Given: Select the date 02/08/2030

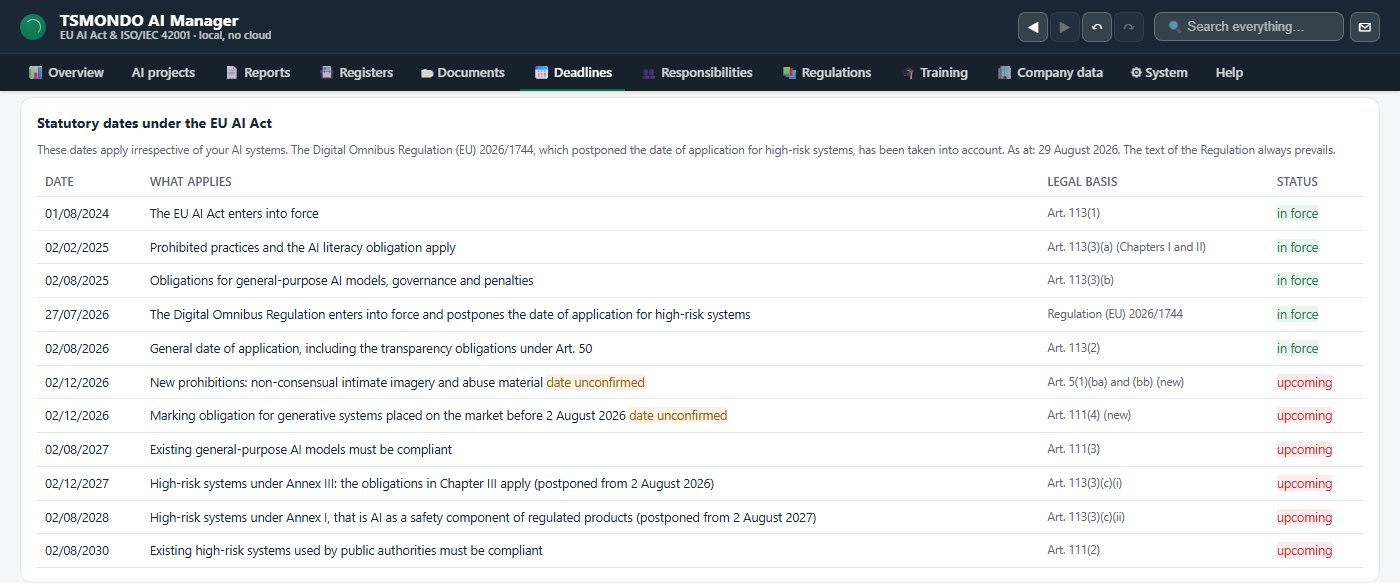Looking at the screenshot, I should click(x=77, y=550).
